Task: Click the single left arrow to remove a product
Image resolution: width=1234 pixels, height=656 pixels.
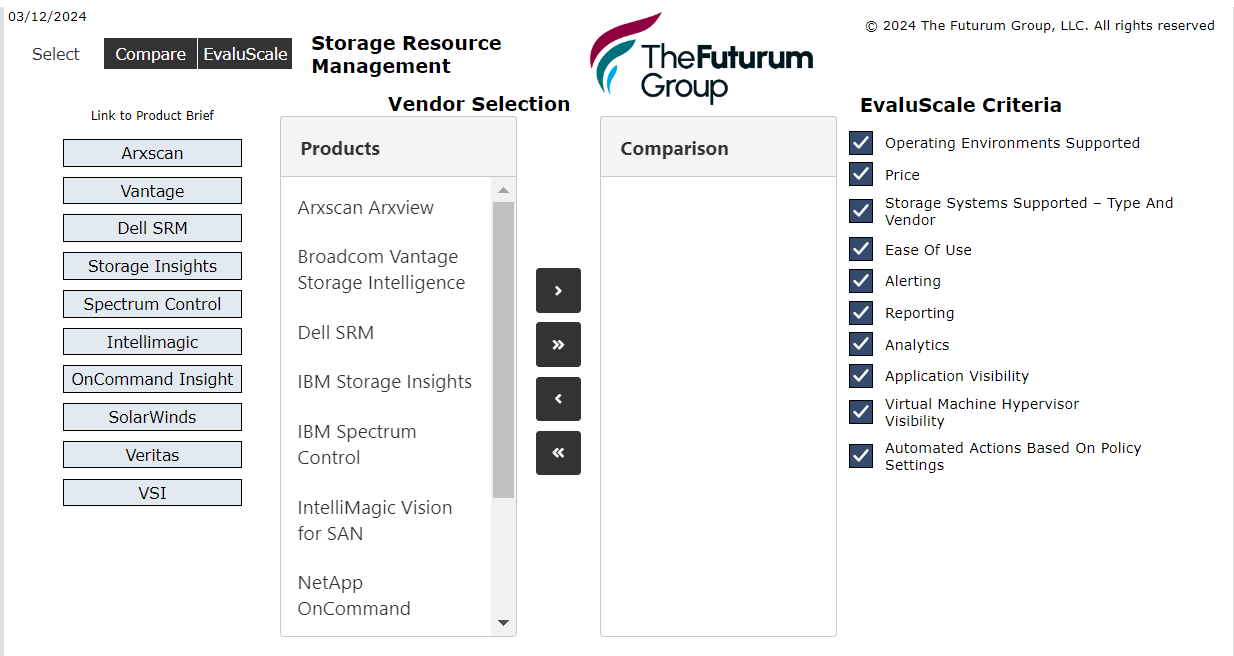Action: [x=558, y=398]
